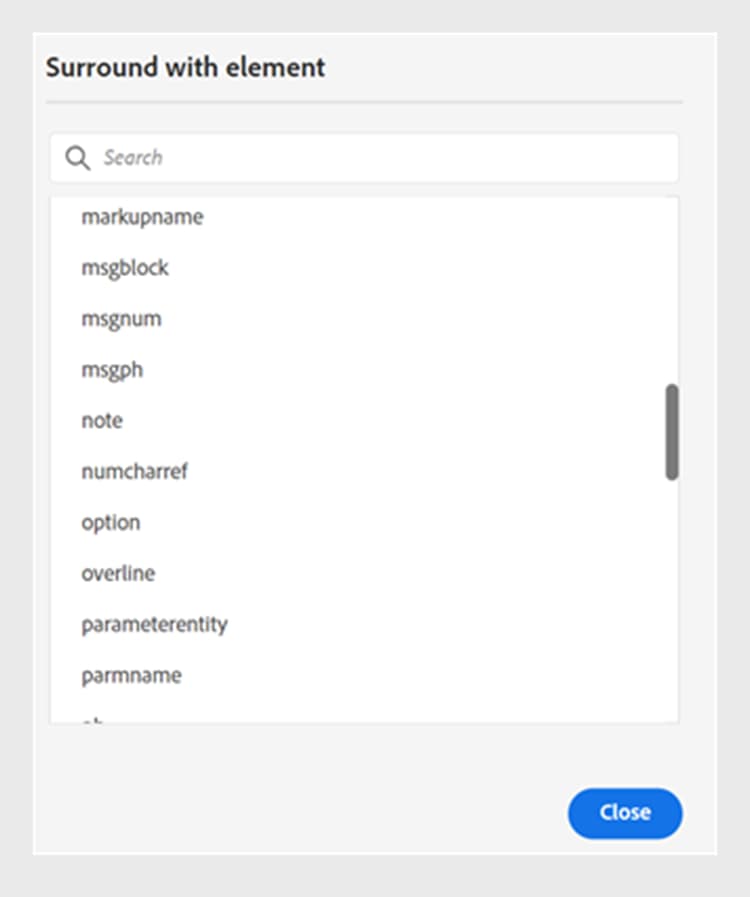
Task: Select the msgblock element
Action: coord(124,267)
